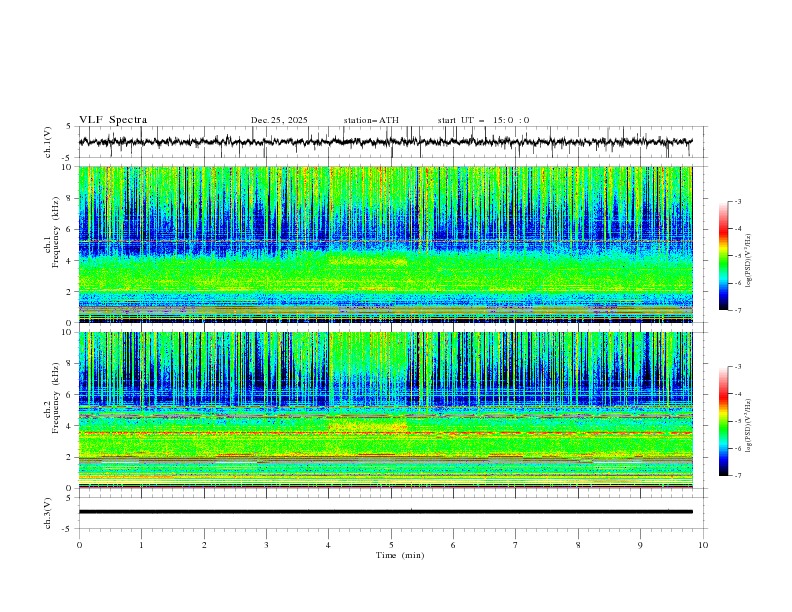Click the "Time (min)" x-axis label
The width and height of the screenshot is (792, 612).
click(x=400, y=555)
